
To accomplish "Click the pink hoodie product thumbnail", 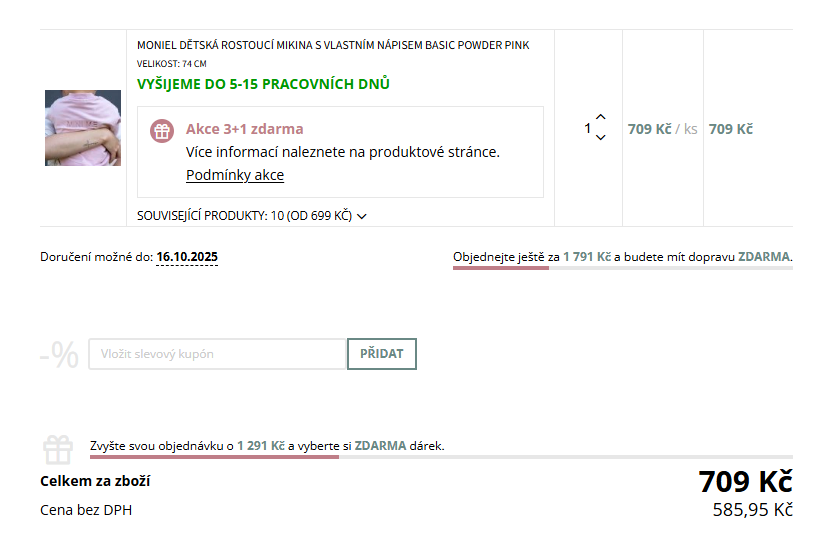I will pyautogui.click(x=83, y=128).
